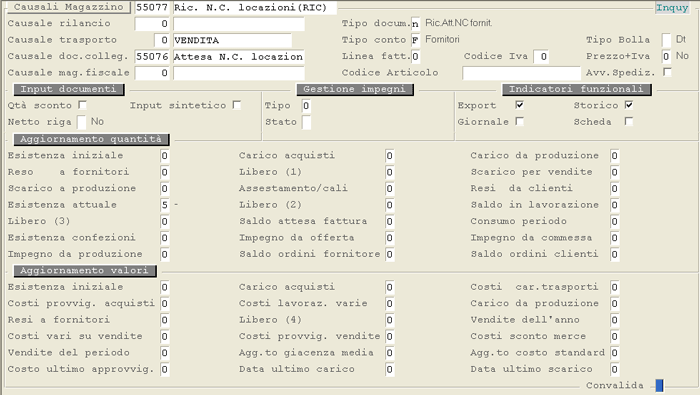
Task: Click the Libero (3) quantity field
Action: pyautogui.click(x=165, y=221)
